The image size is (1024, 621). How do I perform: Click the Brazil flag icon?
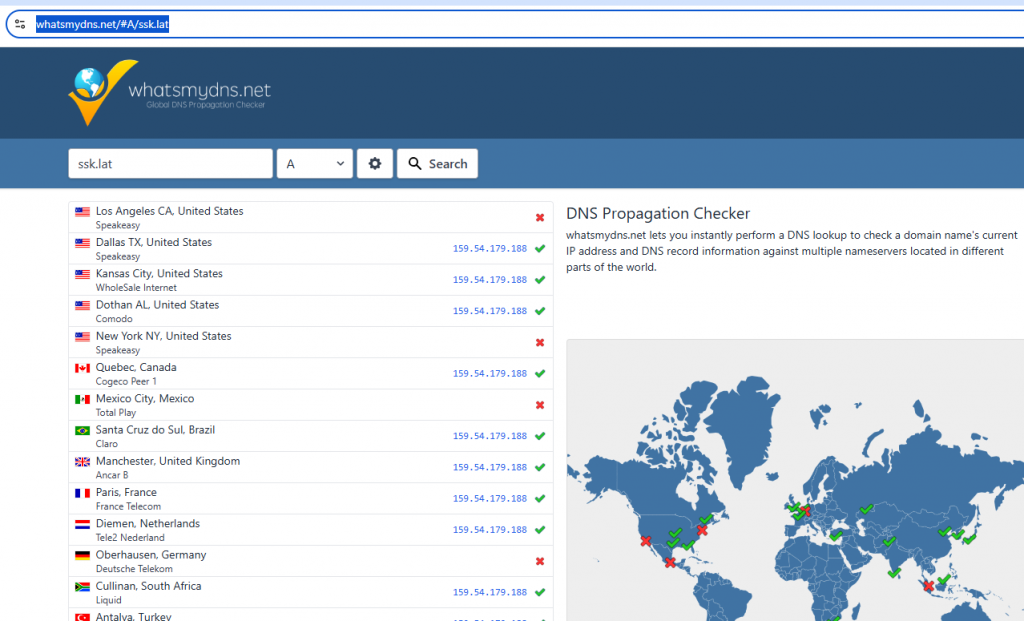click(x=82, y=431)
